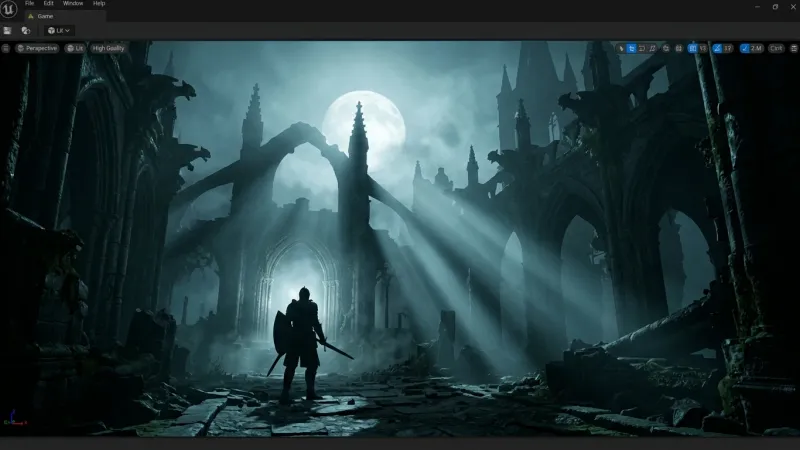Open the Perspective view dropdown
Image resolution: width=800 pixels, height=450 pixels.
tap(37, 48)
